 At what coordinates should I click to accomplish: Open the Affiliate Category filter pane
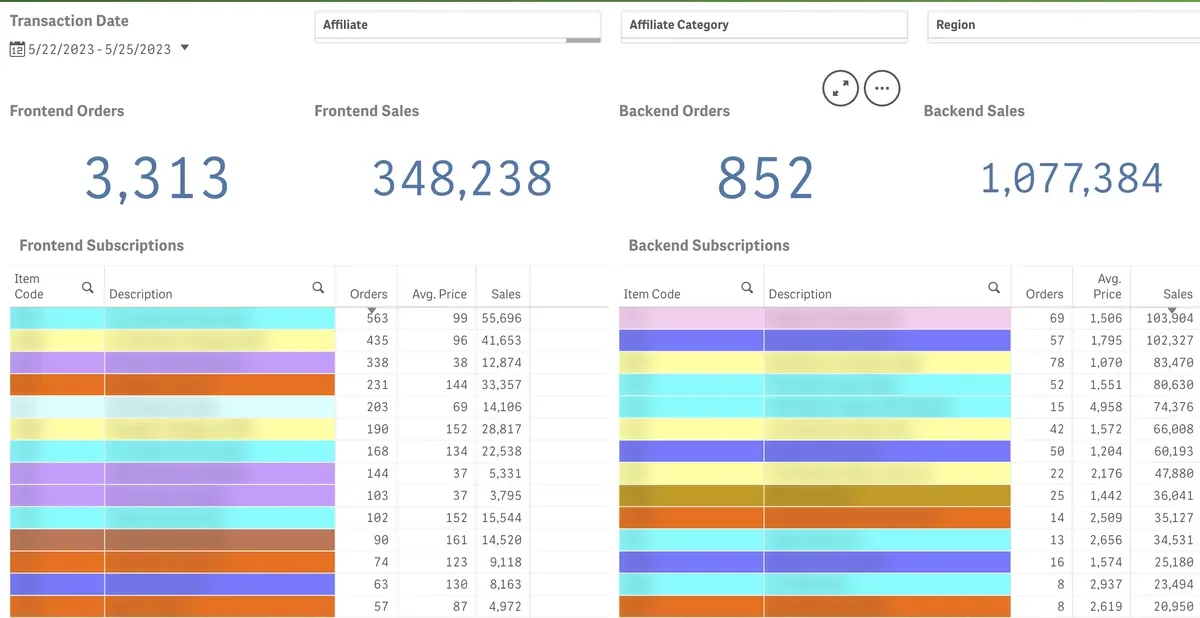coord(764,25)
